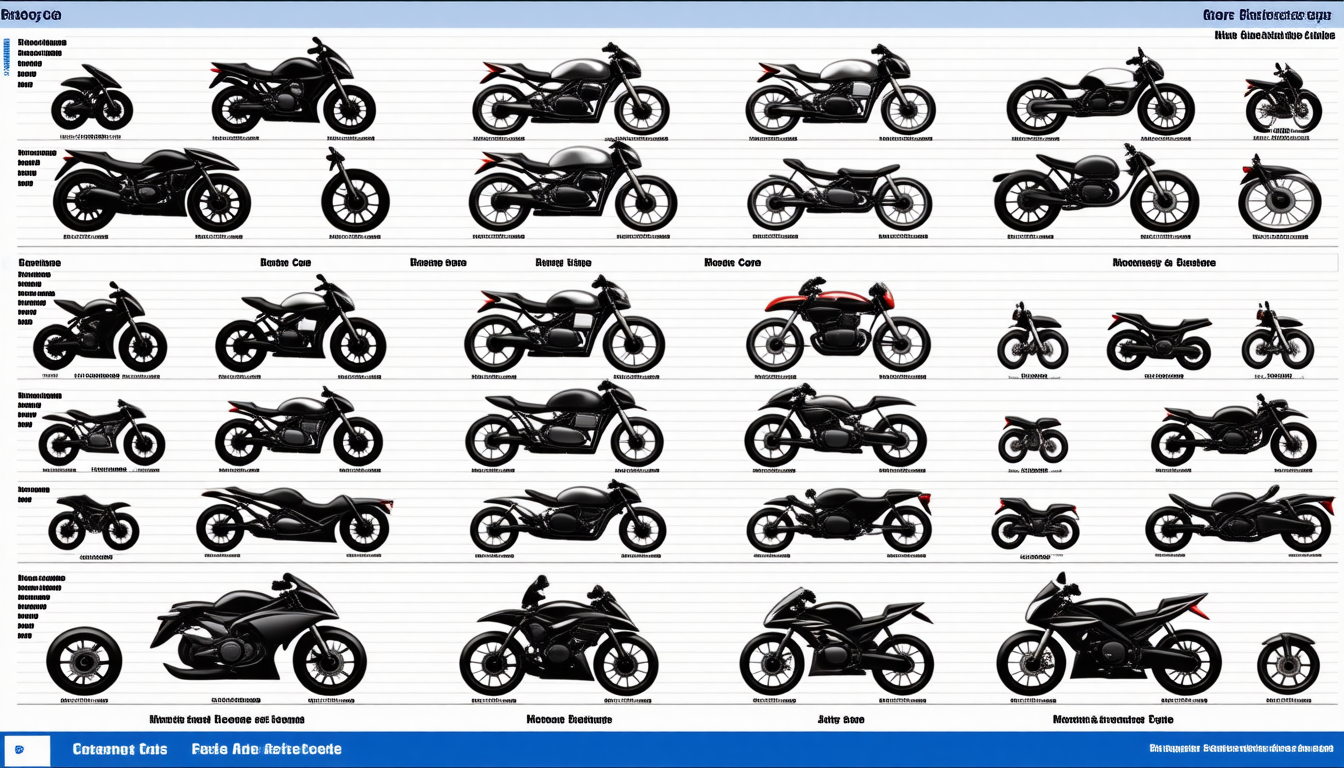Pick the fendered wheel at the far right of the bottom row
The width and height of the screenshot is (1344, 768).
coord(1288,662)
